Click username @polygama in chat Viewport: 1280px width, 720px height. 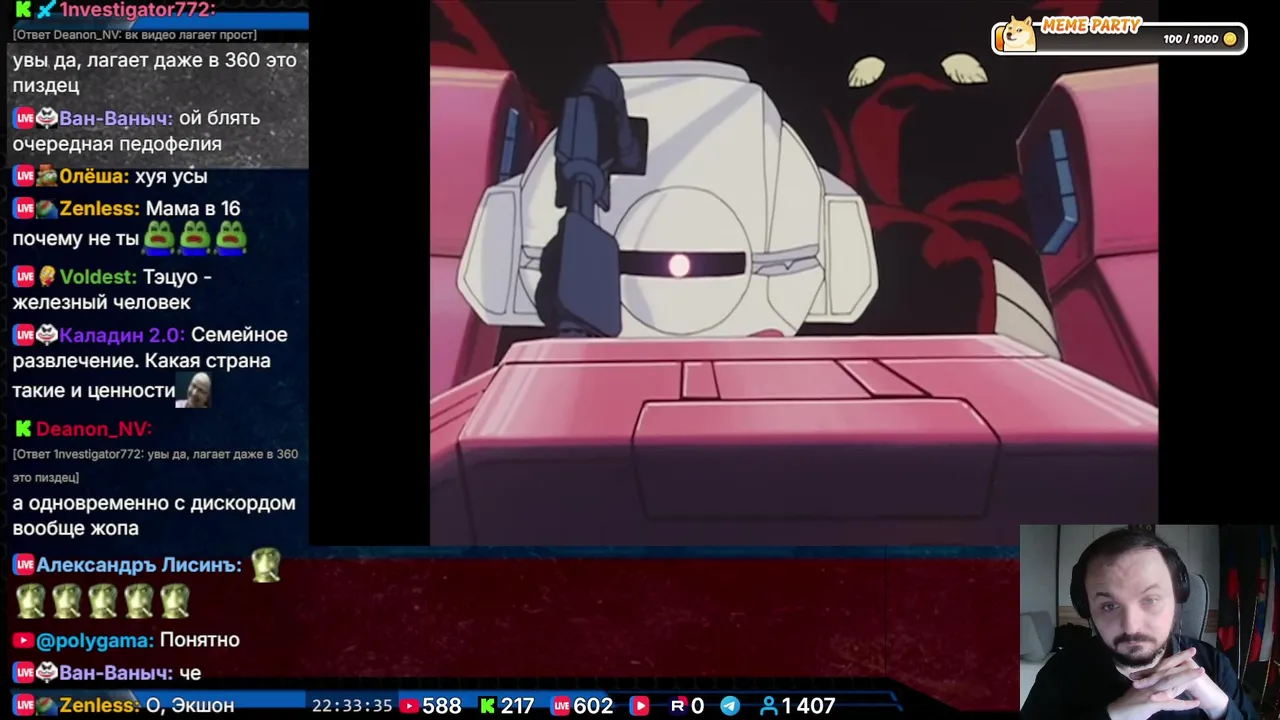[95, 640]
